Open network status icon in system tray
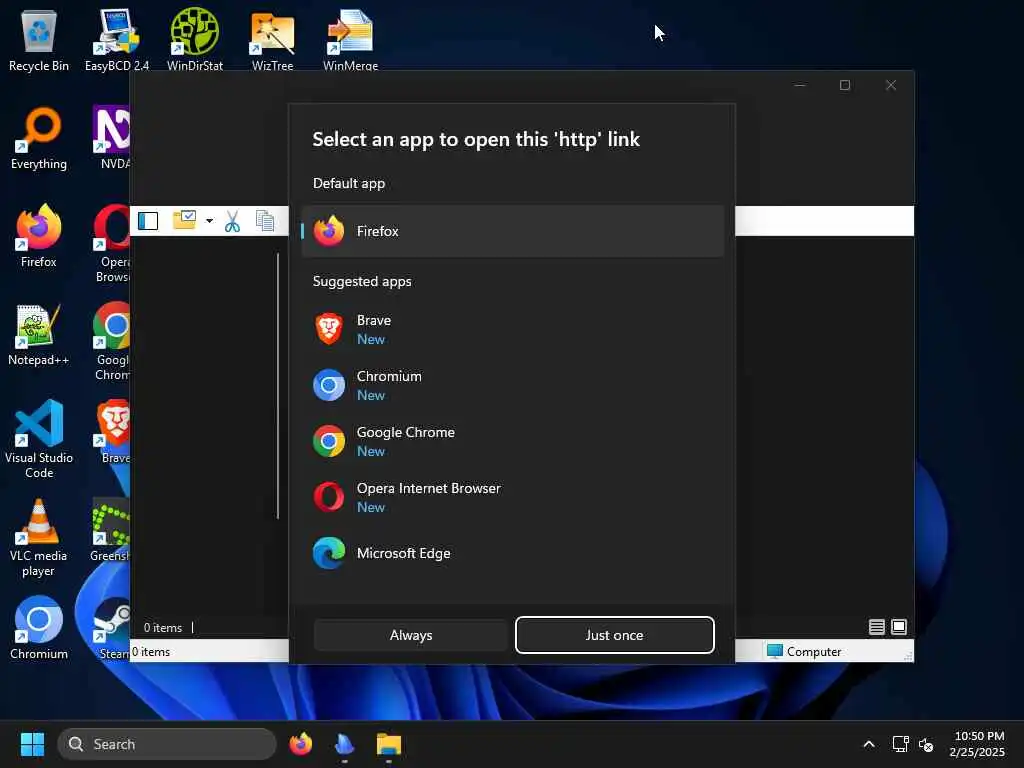This screenshot has height=768, width=1024. (x=901, y=744)
